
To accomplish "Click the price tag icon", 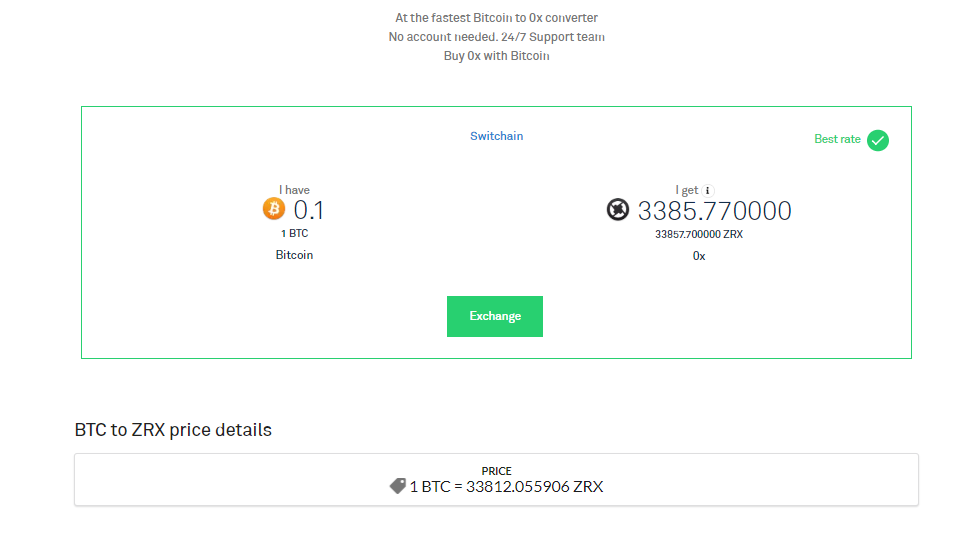I will pyautogui.click(x=397, y=486).
